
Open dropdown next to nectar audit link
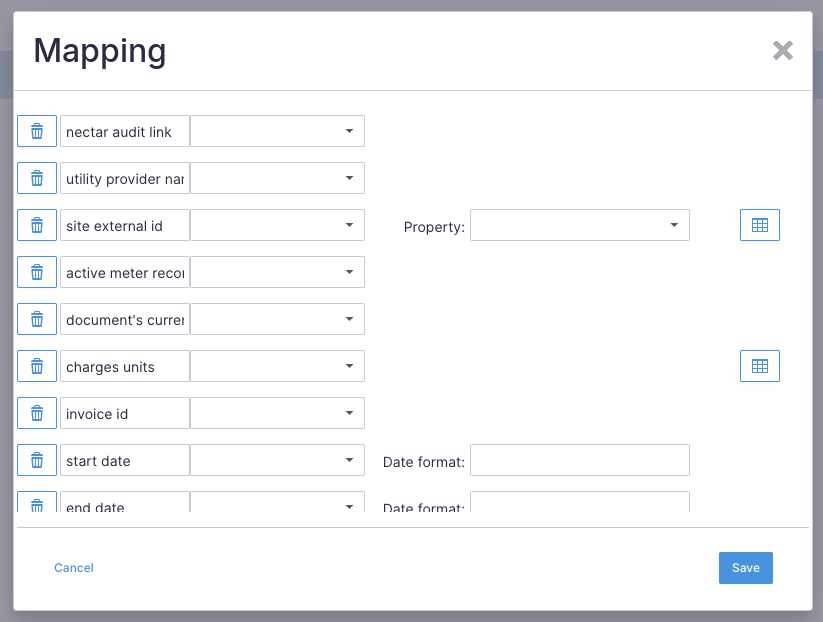pos(277,131)
